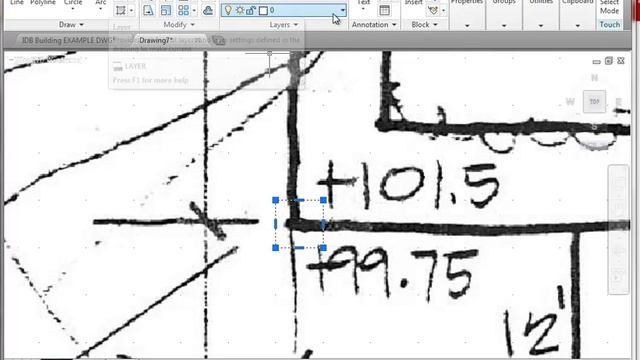
Task: Click the top-left blue corner grip
Action: [x=276, y=200]
